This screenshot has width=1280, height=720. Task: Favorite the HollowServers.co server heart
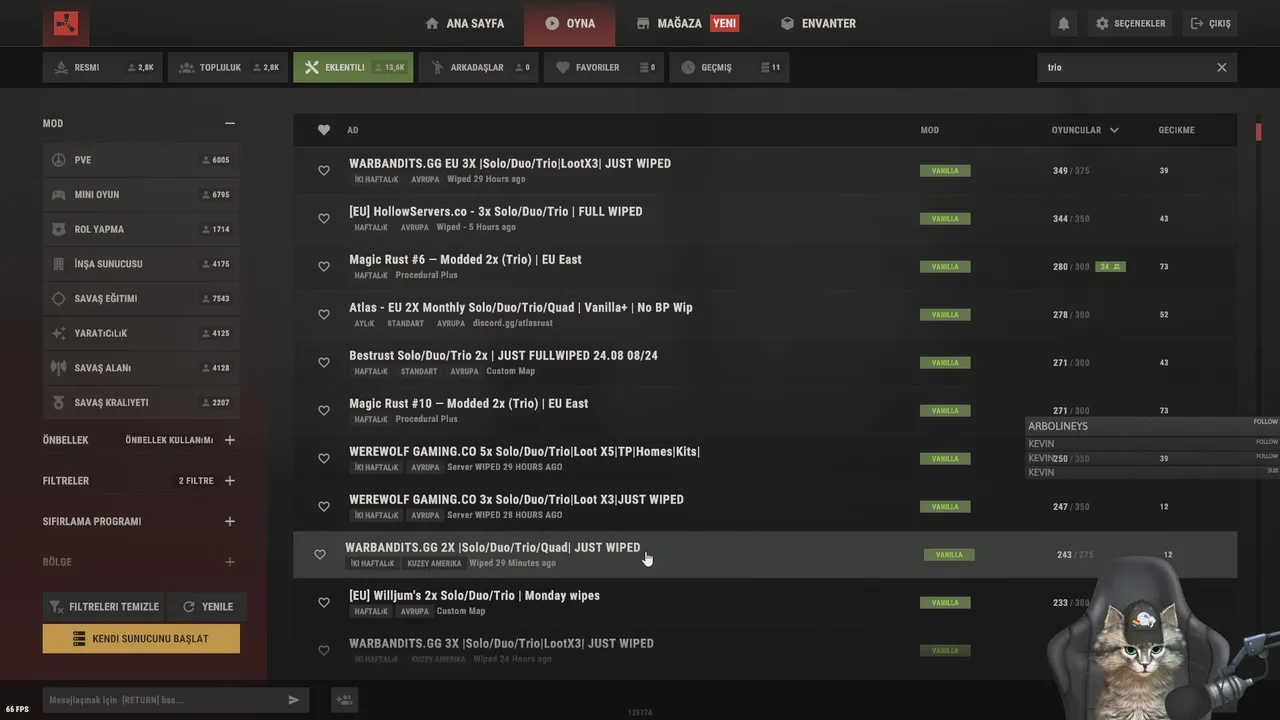coord(324,219)
